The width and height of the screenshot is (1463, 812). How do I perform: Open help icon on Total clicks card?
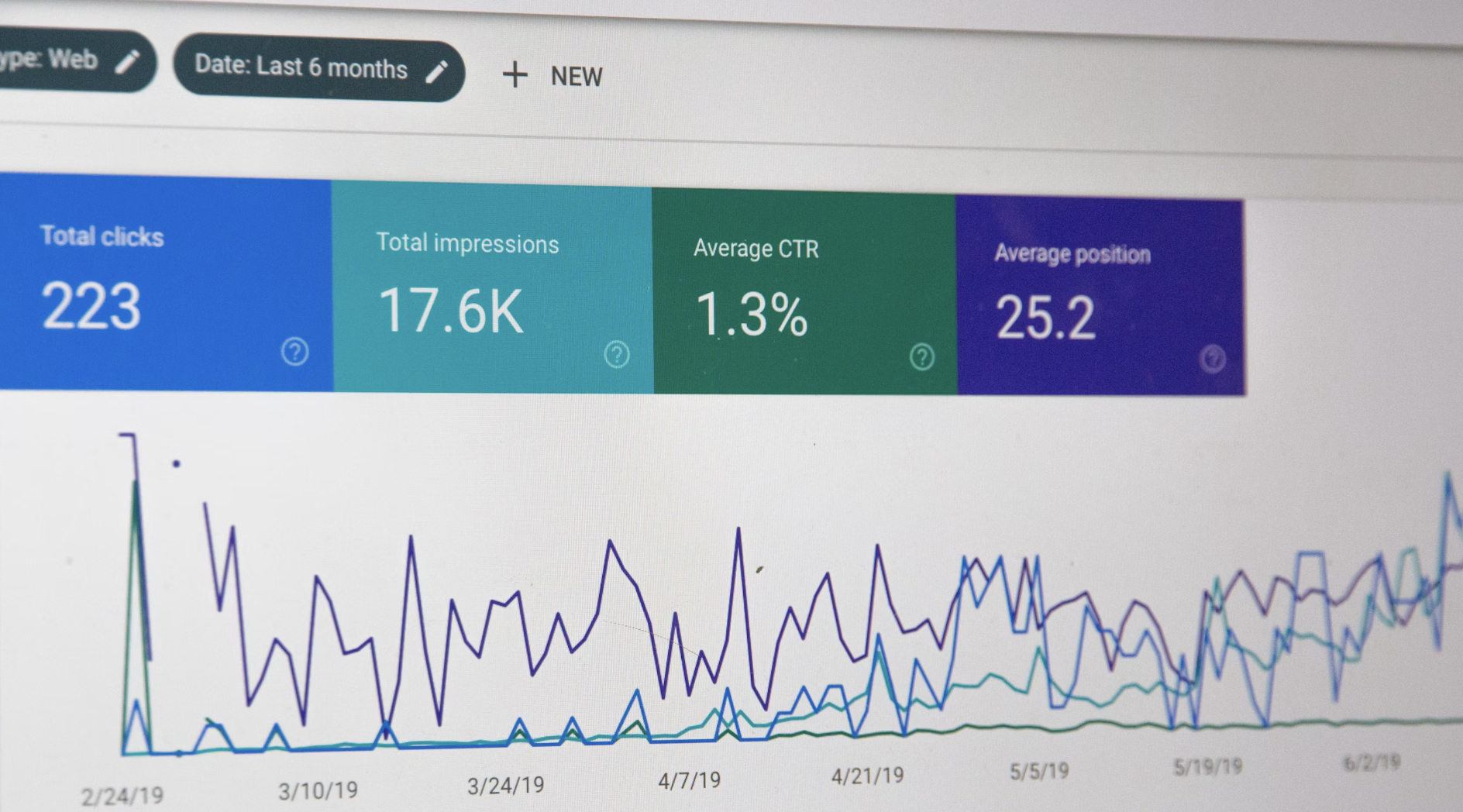294,352
